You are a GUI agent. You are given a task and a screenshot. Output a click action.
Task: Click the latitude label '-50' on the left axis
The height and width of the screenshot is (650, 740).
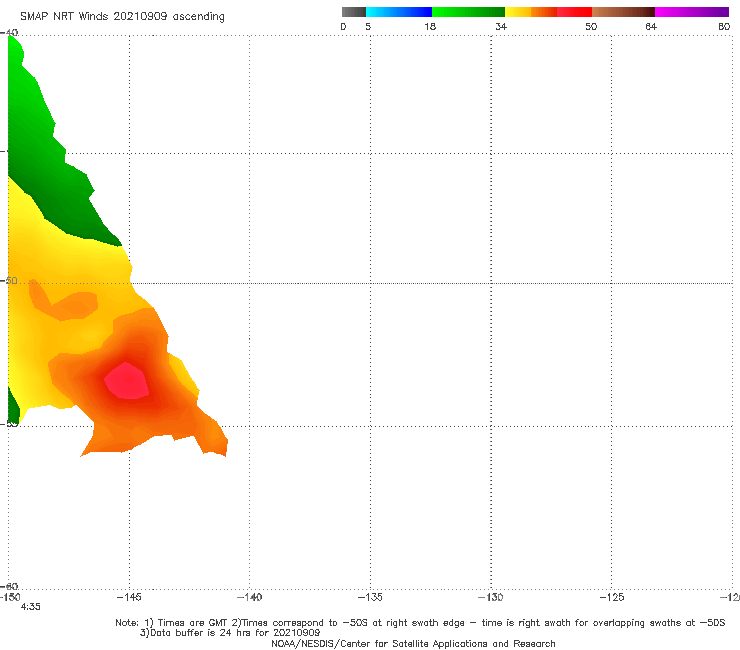[x=9, y=281]
